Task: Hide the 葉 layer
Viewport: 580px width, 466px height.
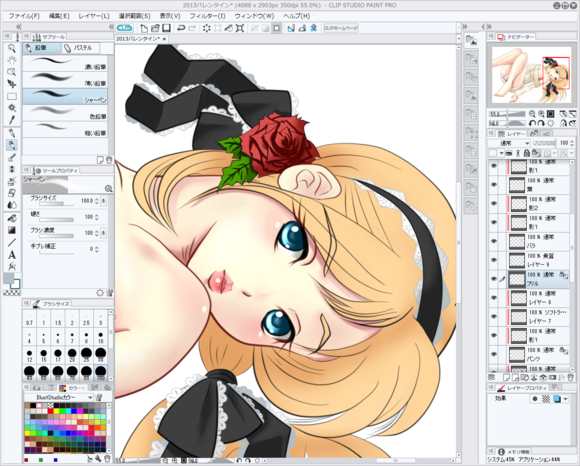Action: (494, 185)
